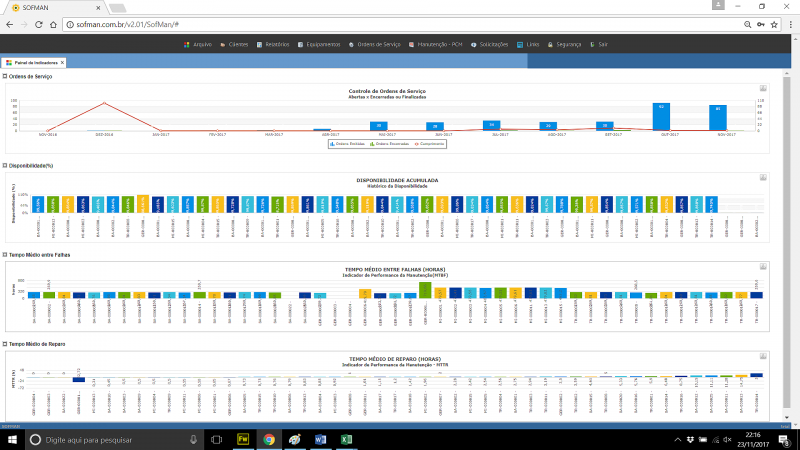Toggle Cancelamento legend series
The width and height of the screenshot is (800, 450).
(x=432, y=143)
